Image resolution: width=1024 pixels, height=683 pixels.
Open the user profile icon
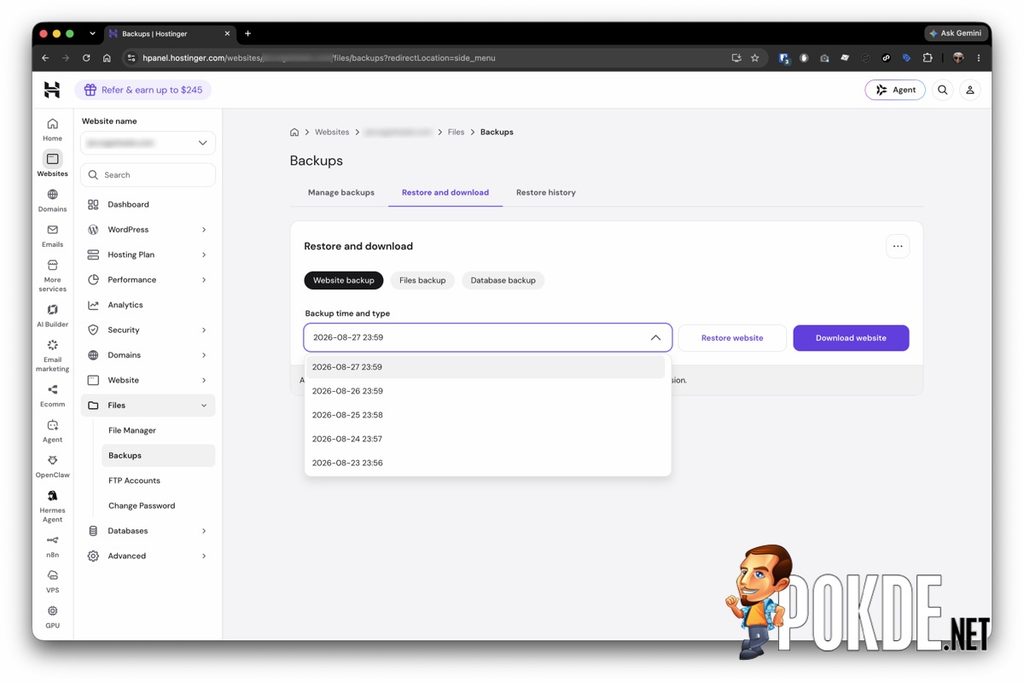click(970, 90)
